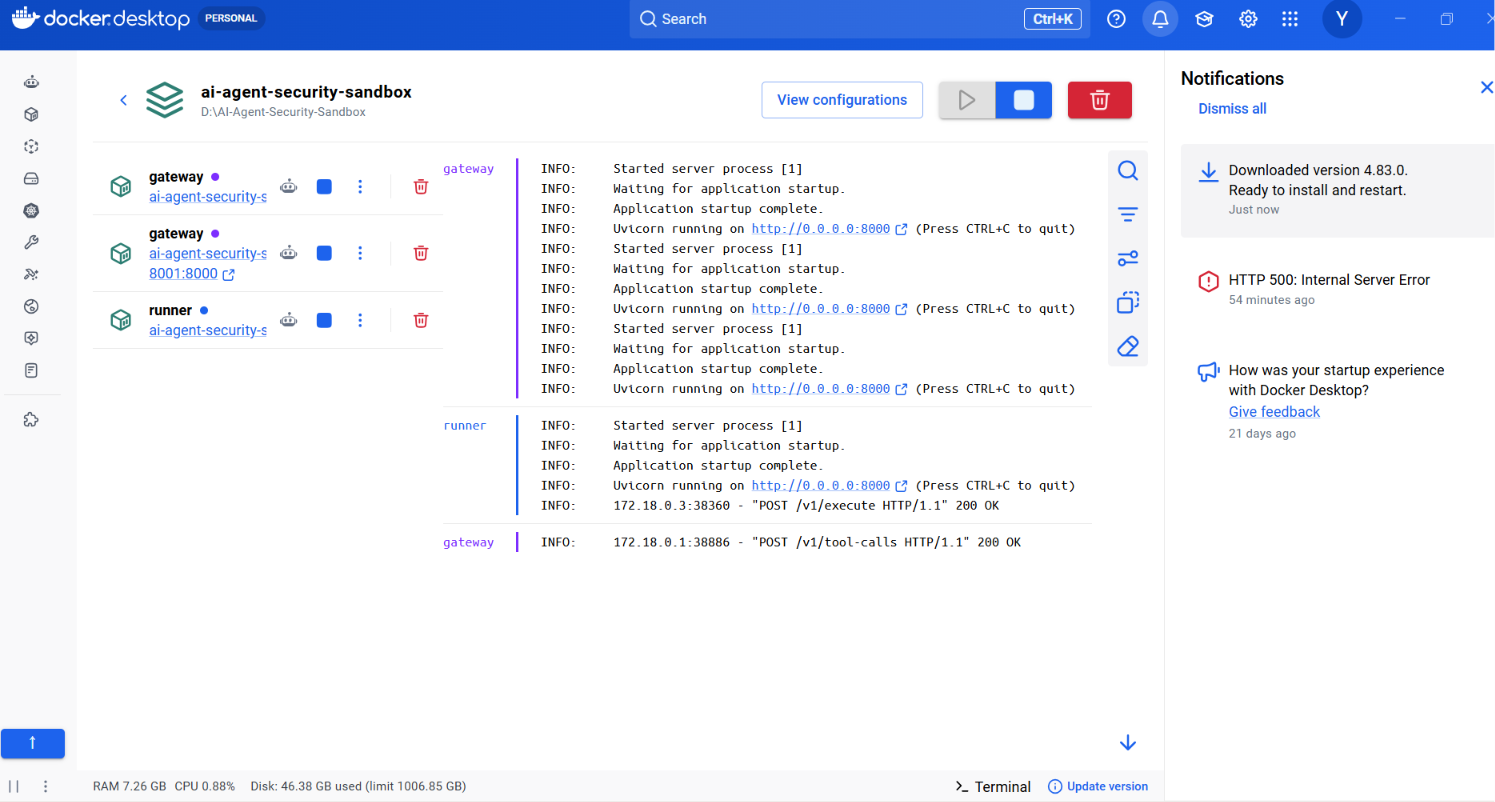Click the CPU 0.88% status text

(205, 787)
